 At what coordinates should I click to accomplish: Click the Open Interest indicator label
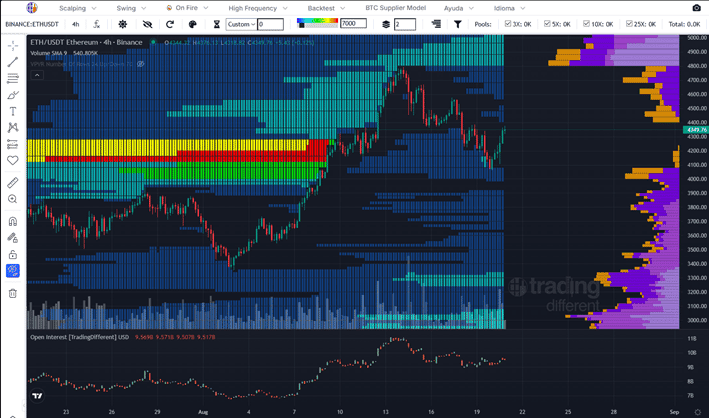pyautogui.click(x=80, y=337)
